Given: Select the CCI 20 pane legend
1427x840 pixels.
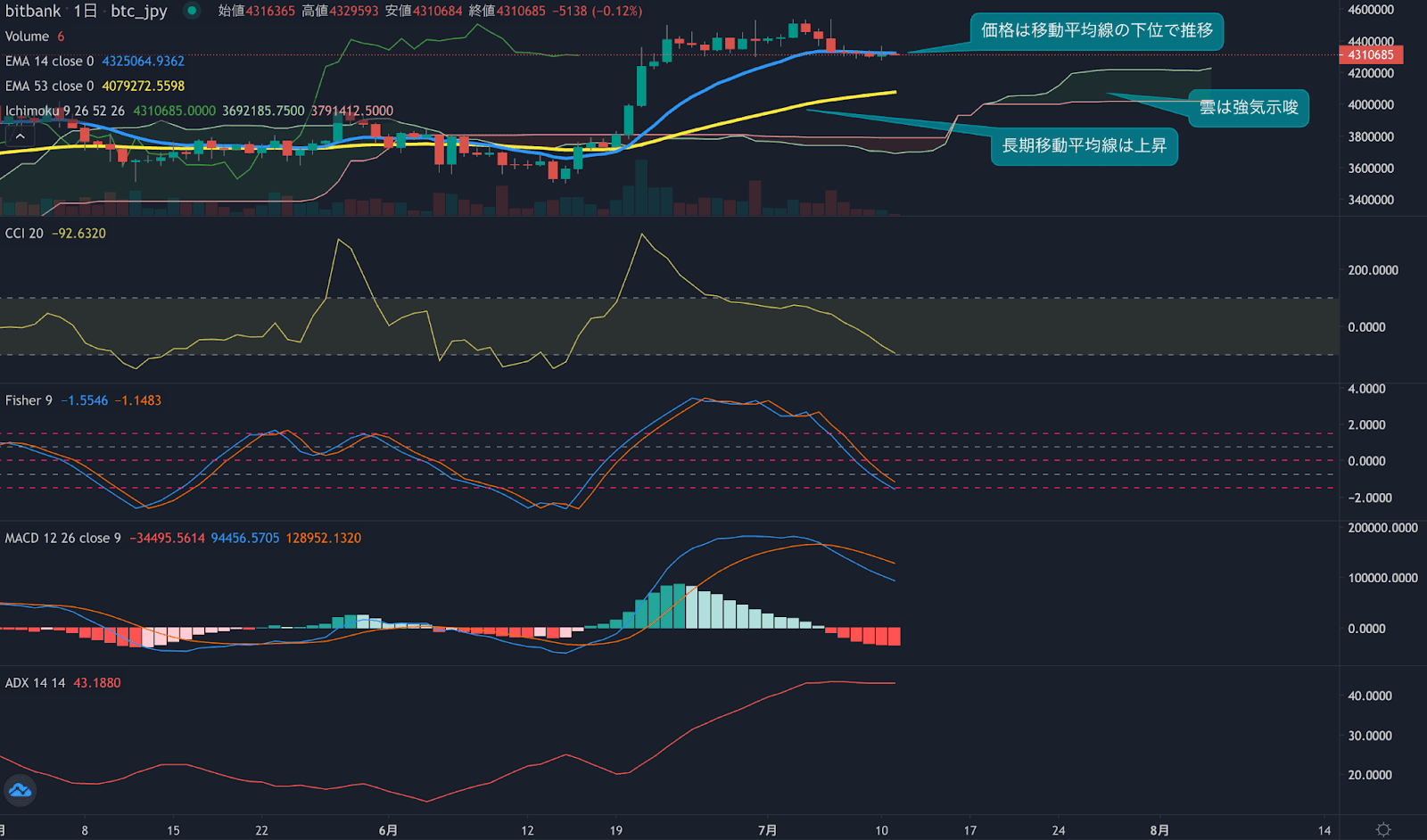Looking at the screenshot, I should point(24,234).
